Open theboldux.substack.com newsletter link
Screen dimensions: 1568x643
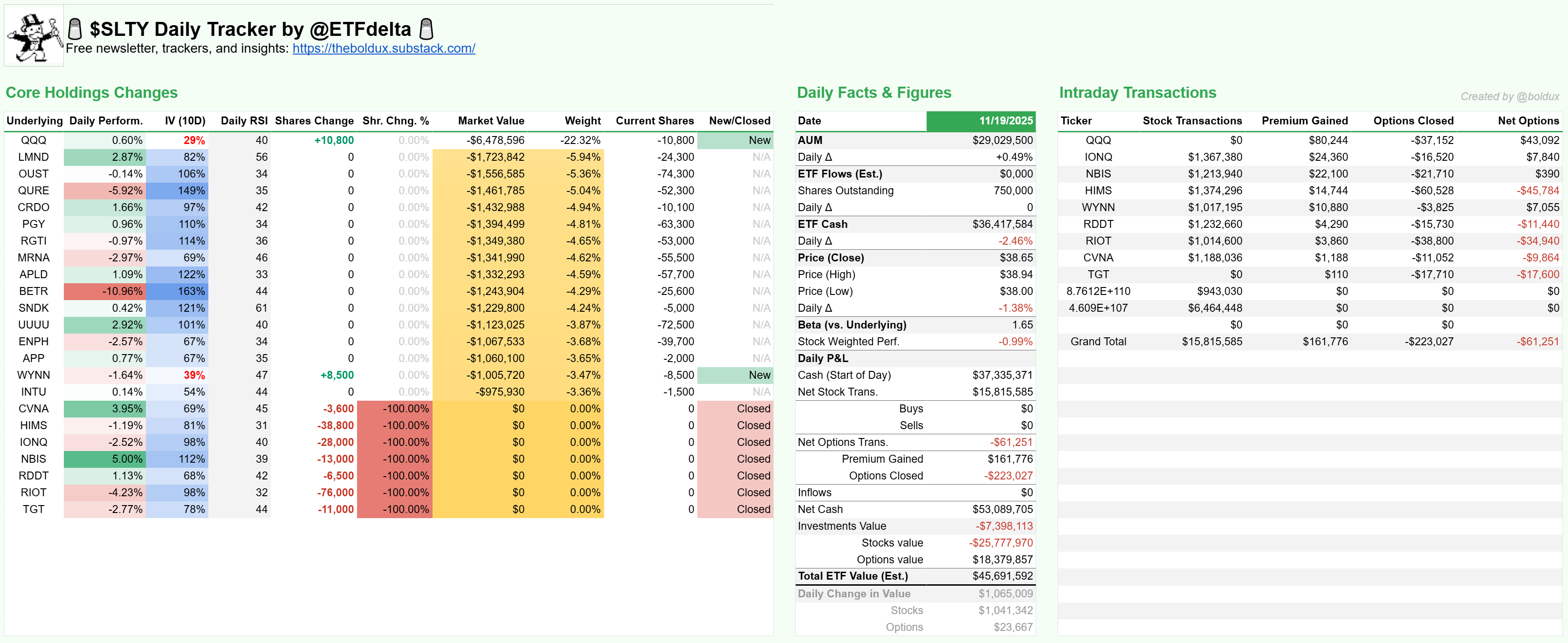click(384, 48)
